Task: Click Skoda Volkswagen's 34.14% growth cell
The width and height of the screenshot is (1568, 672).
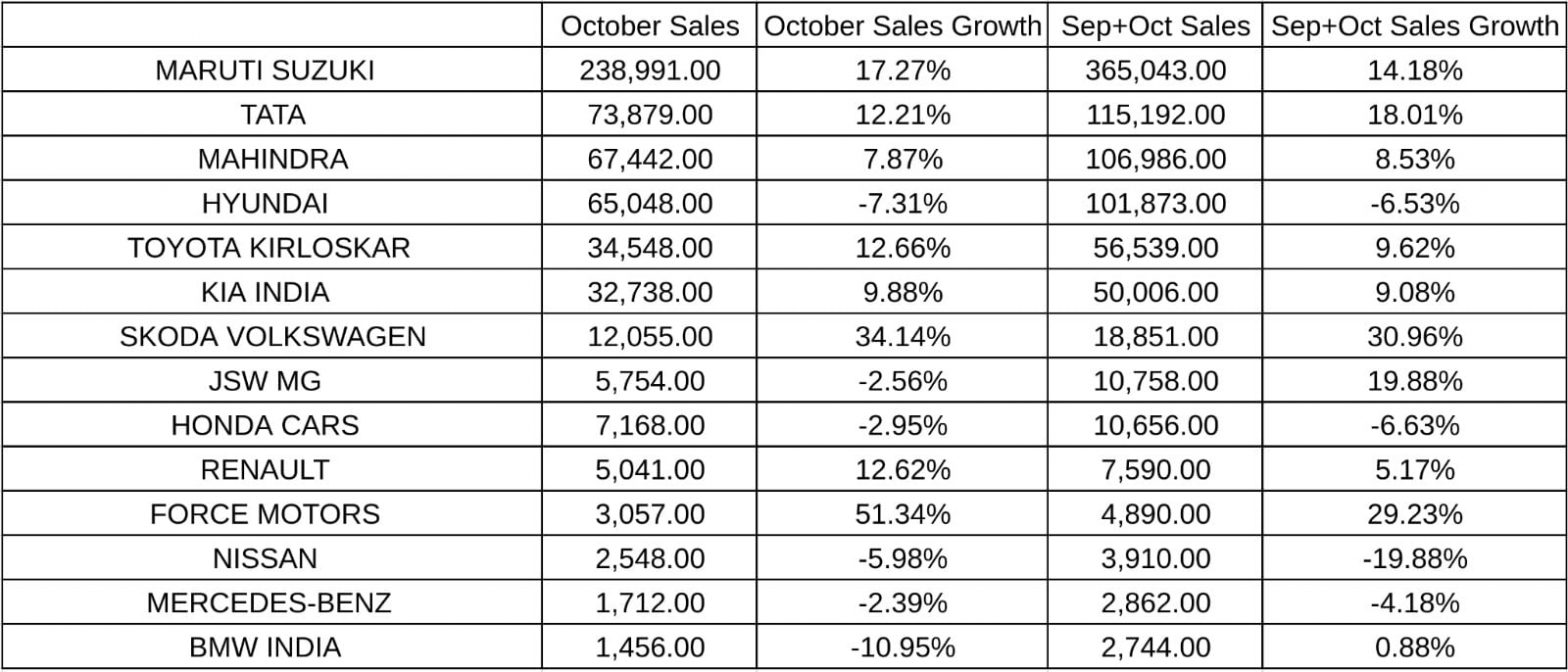Action: [902, 337]
